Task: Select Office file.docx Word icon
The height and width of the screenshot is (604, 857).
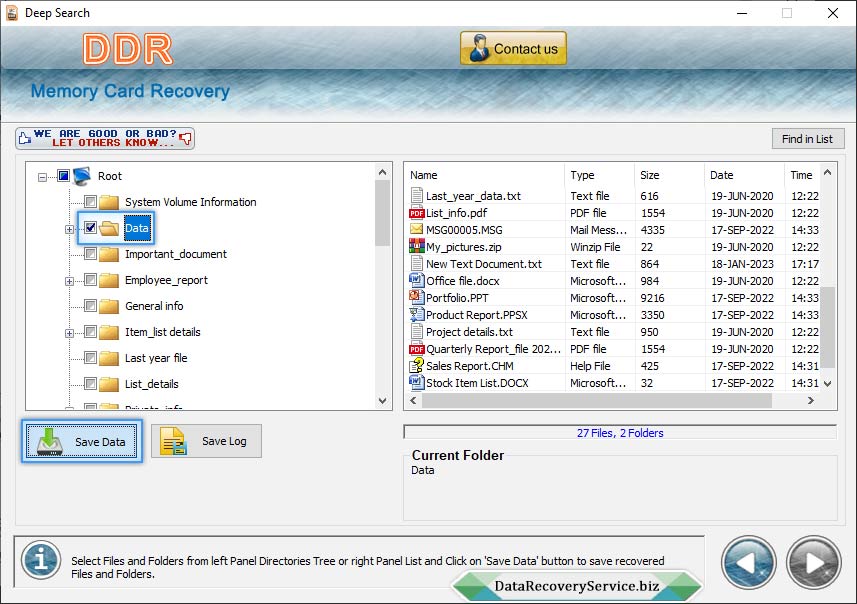Action: [416, 280]
